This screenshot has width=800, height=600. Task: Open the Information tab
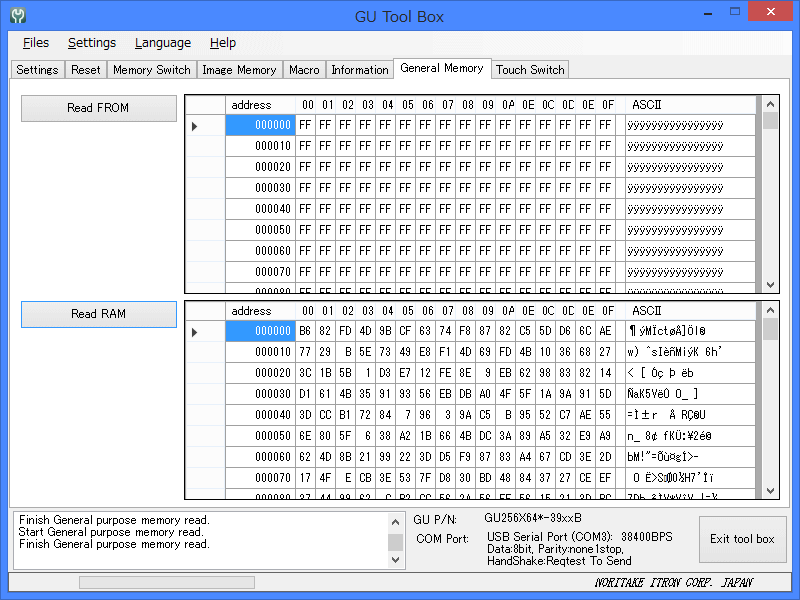pos(359,70)
